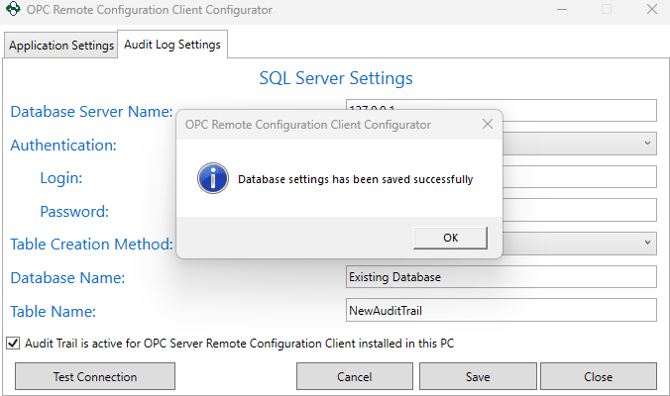The image size is (670, 396).
Task: Close the message dialog with its X
Action: (x=487, y=124)
